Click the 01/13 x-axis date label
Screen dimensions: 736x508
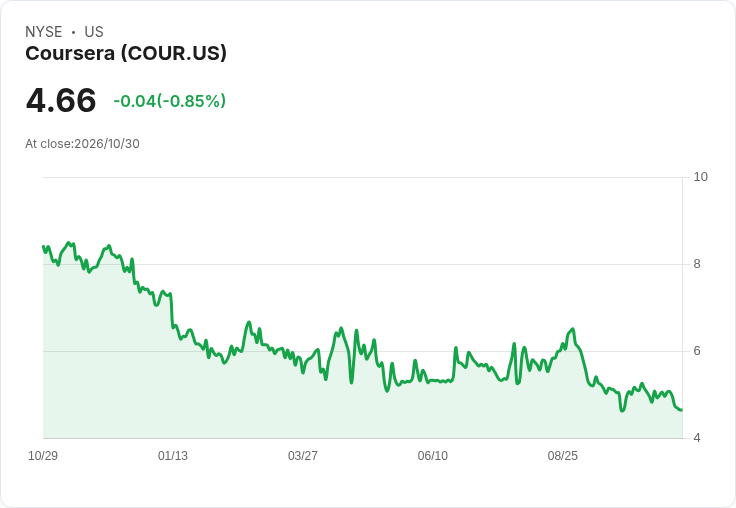[173, 455]
